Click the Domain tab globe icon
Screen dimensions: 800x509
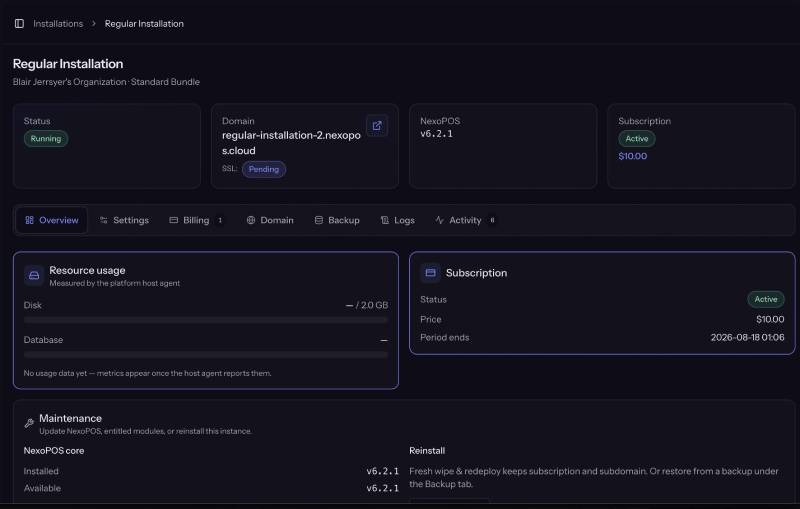click(x=251, y=220)
